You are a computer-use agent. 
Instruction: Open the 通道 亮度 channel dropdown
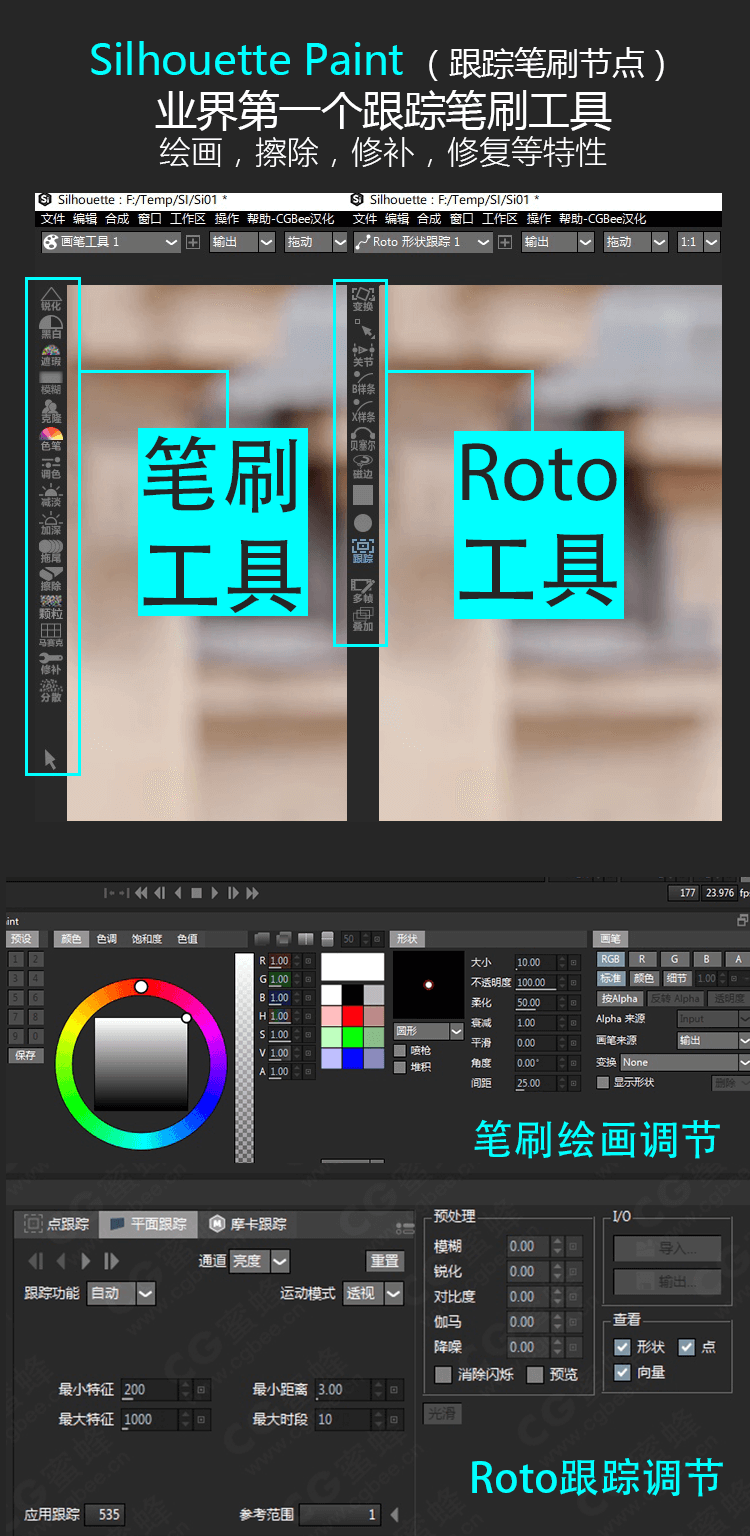coord(260,1261)
